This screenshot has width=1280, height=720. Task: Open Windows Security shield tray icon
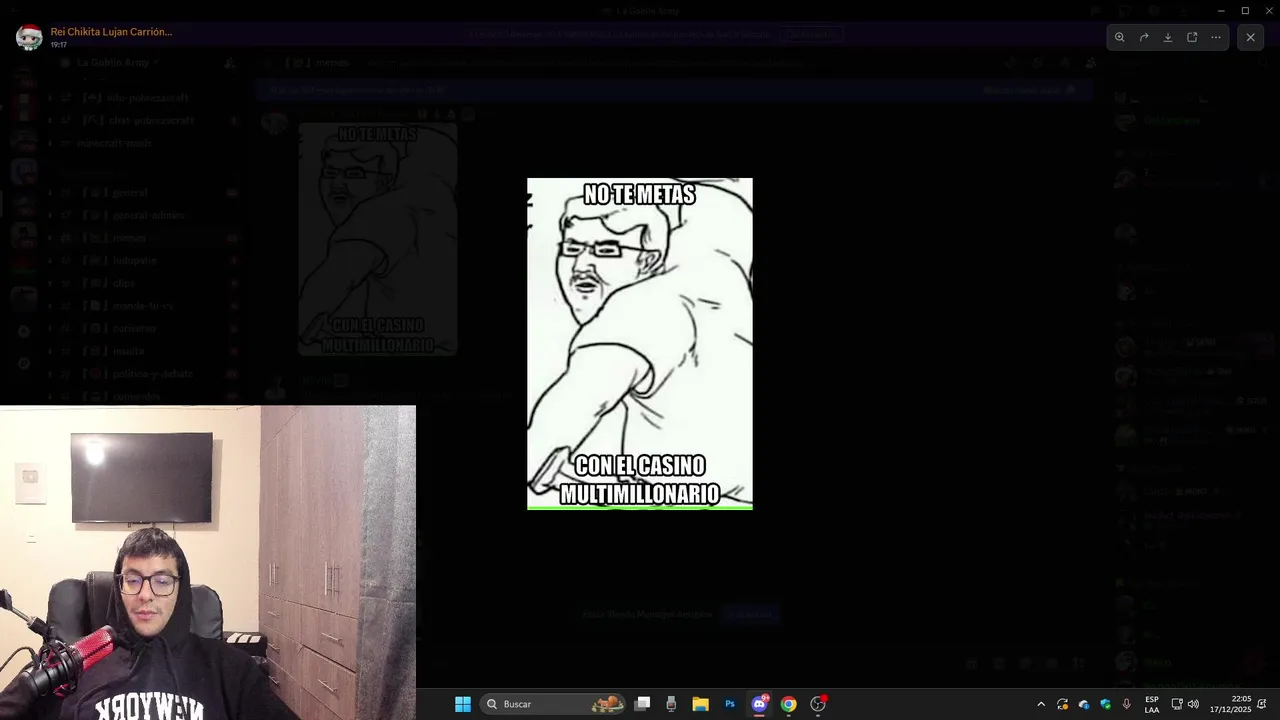point(1106,704)
